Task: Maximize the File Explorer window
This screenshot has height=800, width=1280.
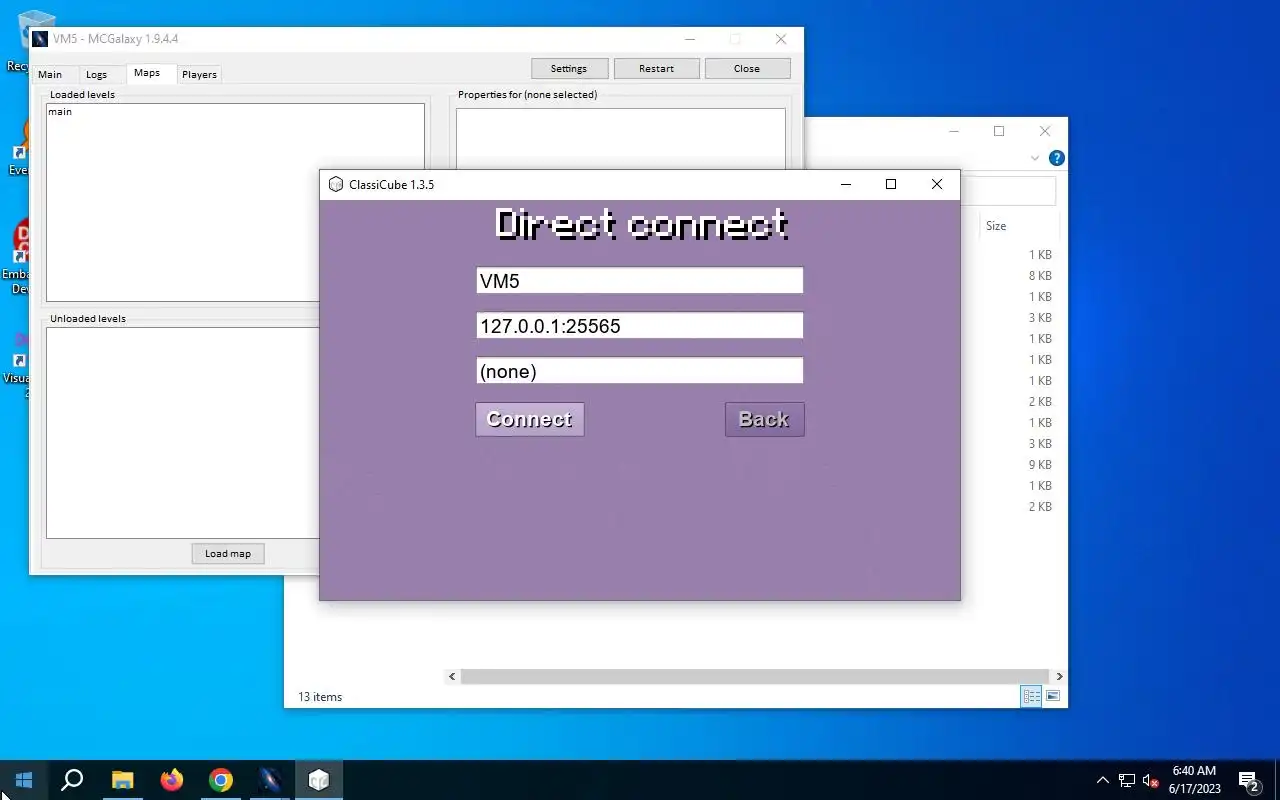Action: (999, 131)
